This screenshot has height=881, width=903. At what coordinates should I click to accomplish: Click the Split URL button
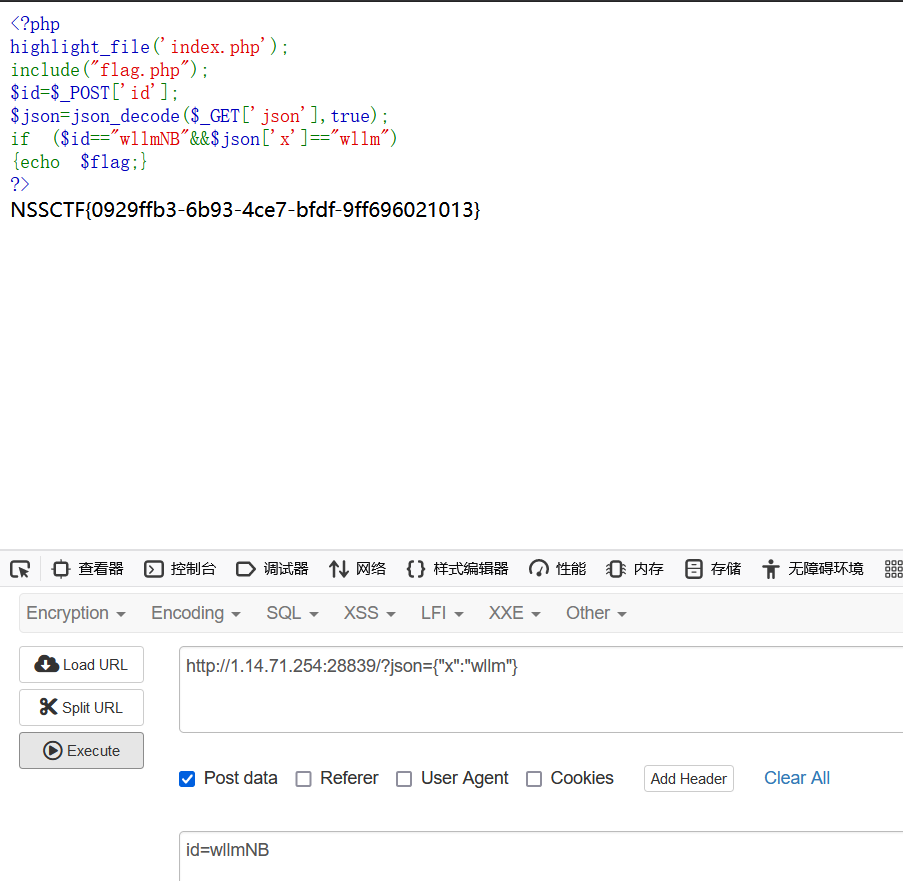point(81,708)
